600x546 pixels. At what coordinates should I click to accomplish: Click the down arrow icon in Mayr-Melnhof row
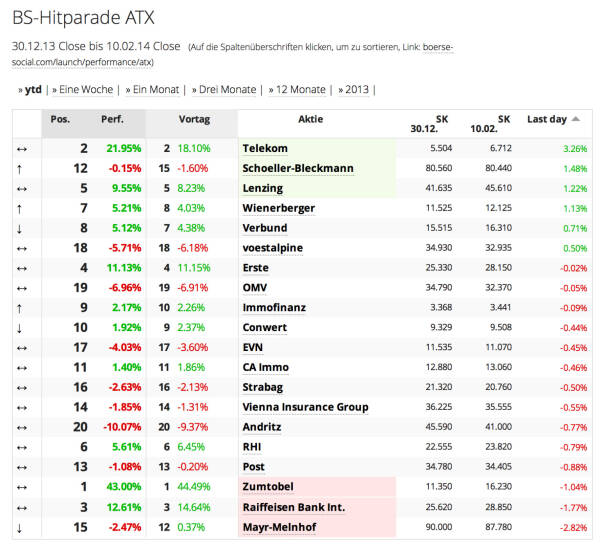coord(20,528)
